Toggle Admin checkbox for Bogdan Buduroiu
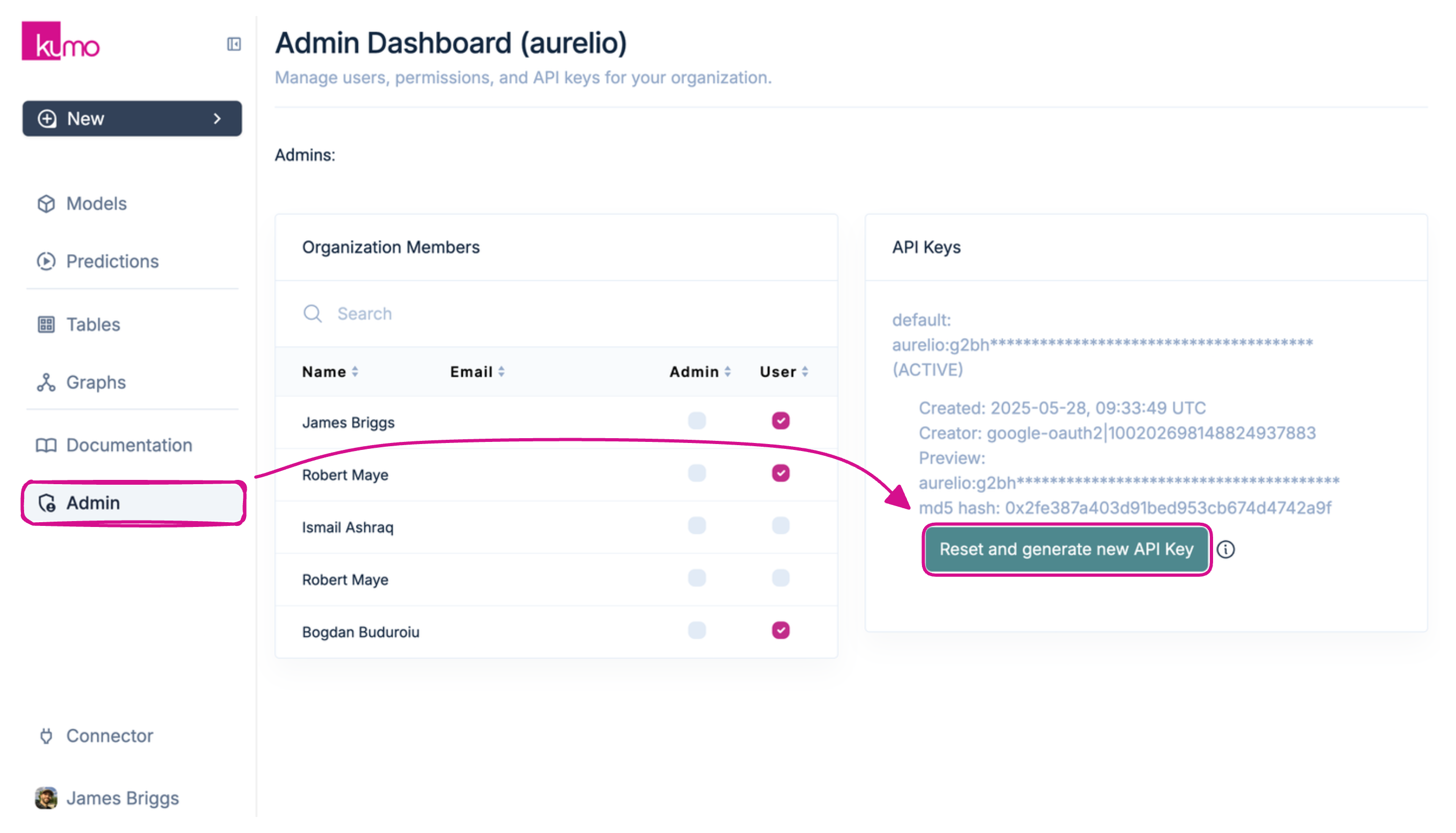The image size is (1456, 833). 697,630
